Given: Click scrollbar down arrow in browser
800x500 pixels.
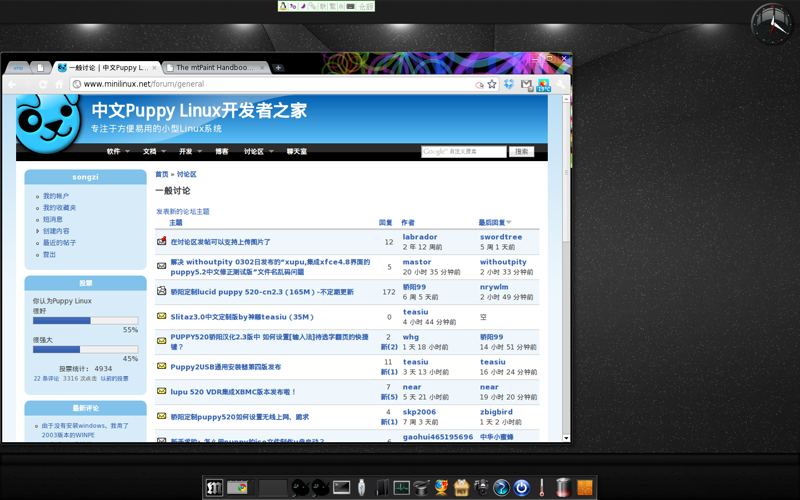Looking at the screenshot, I should click(x=566, y=438).
